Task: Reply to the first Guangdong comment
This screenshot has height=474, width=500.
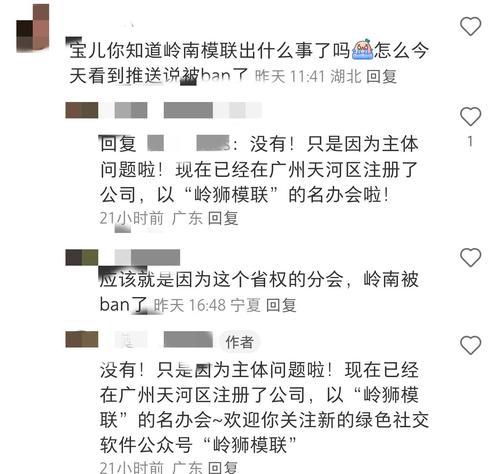Action: pyautogui.click(x=223, y=218)
